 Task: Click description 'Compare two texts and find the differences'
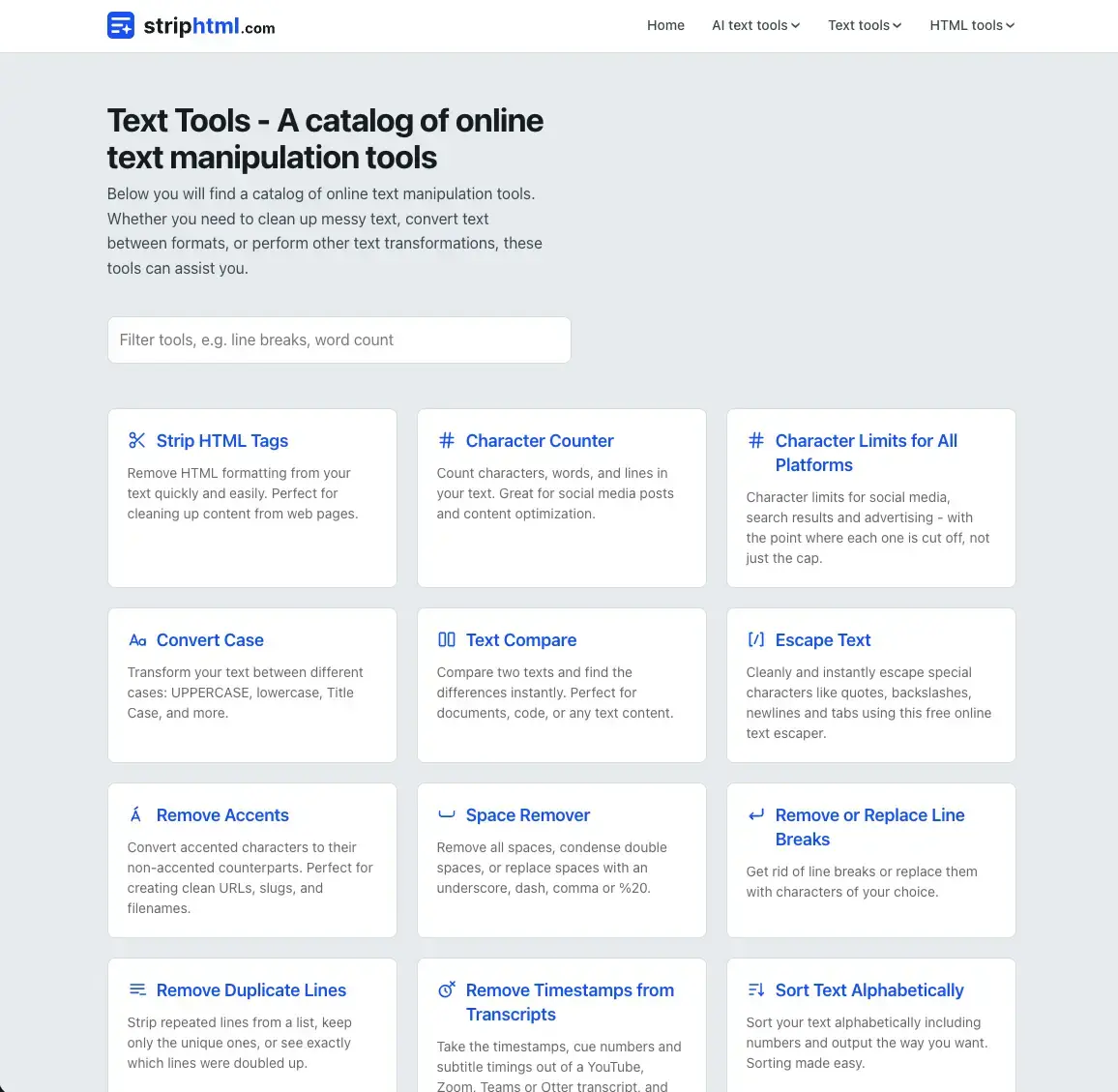tap(555, 692)
